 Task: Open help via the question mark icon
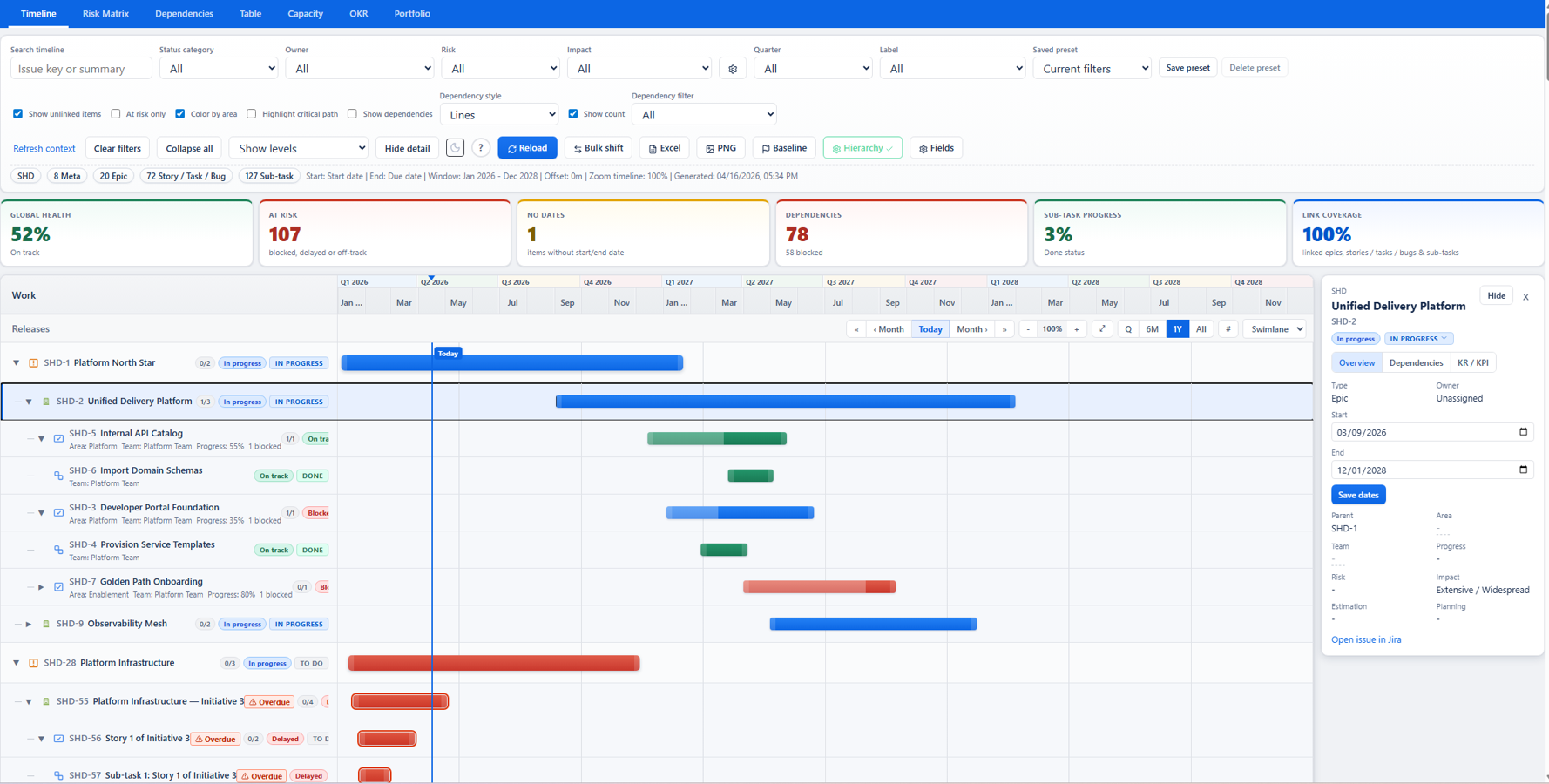(480, 147)
